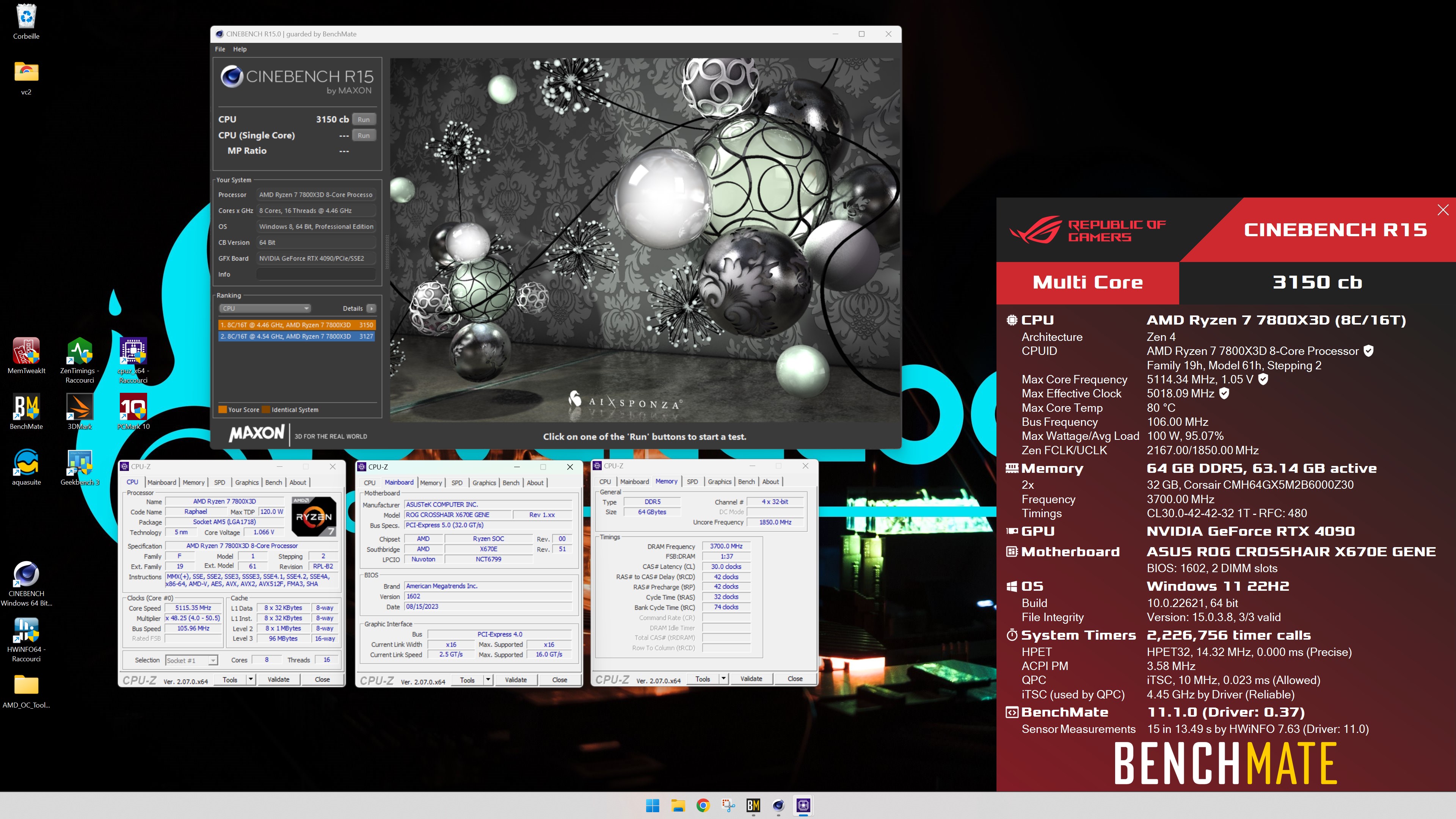Open the Corbeille recycle bin icon
The width and height of the screenshot is (1456, 819).
click(x=26, y=17)
